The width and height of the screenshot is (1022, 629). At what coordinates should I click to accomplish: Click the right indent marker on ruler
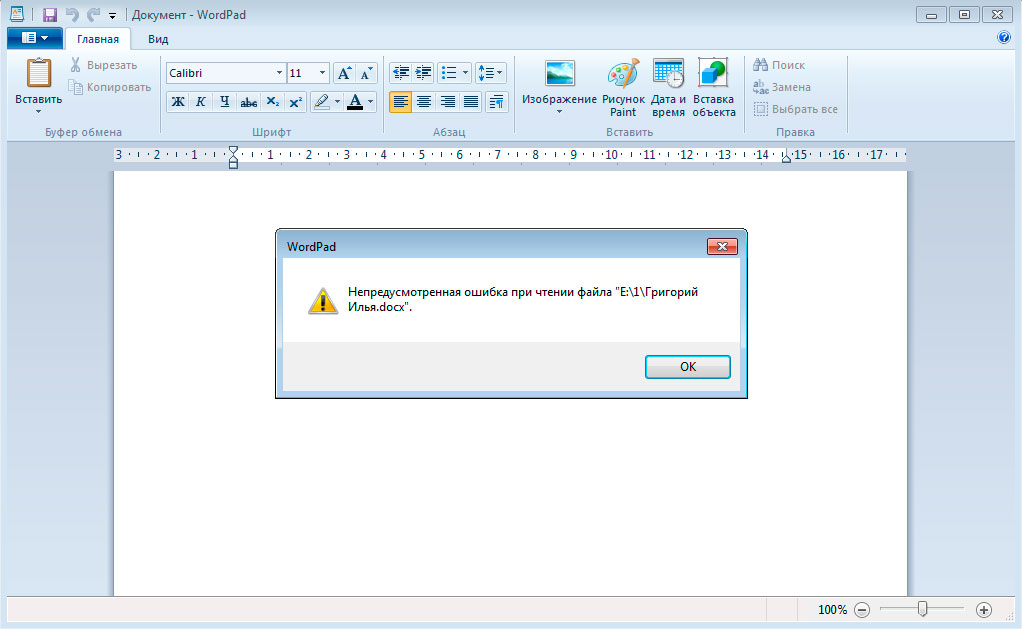[786, 158]
